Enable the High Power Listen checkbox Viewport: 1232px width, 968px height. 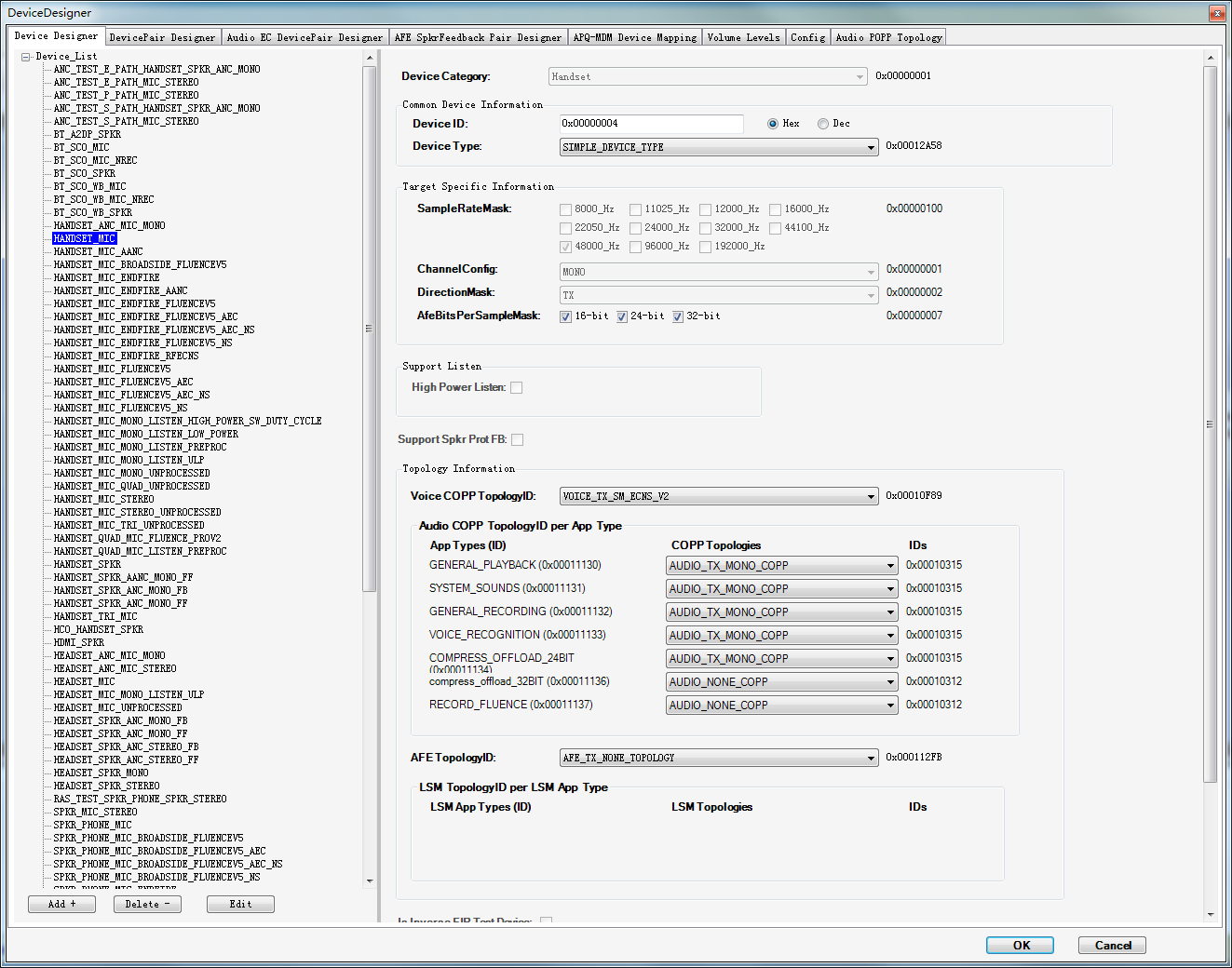[x=517, y=387]
